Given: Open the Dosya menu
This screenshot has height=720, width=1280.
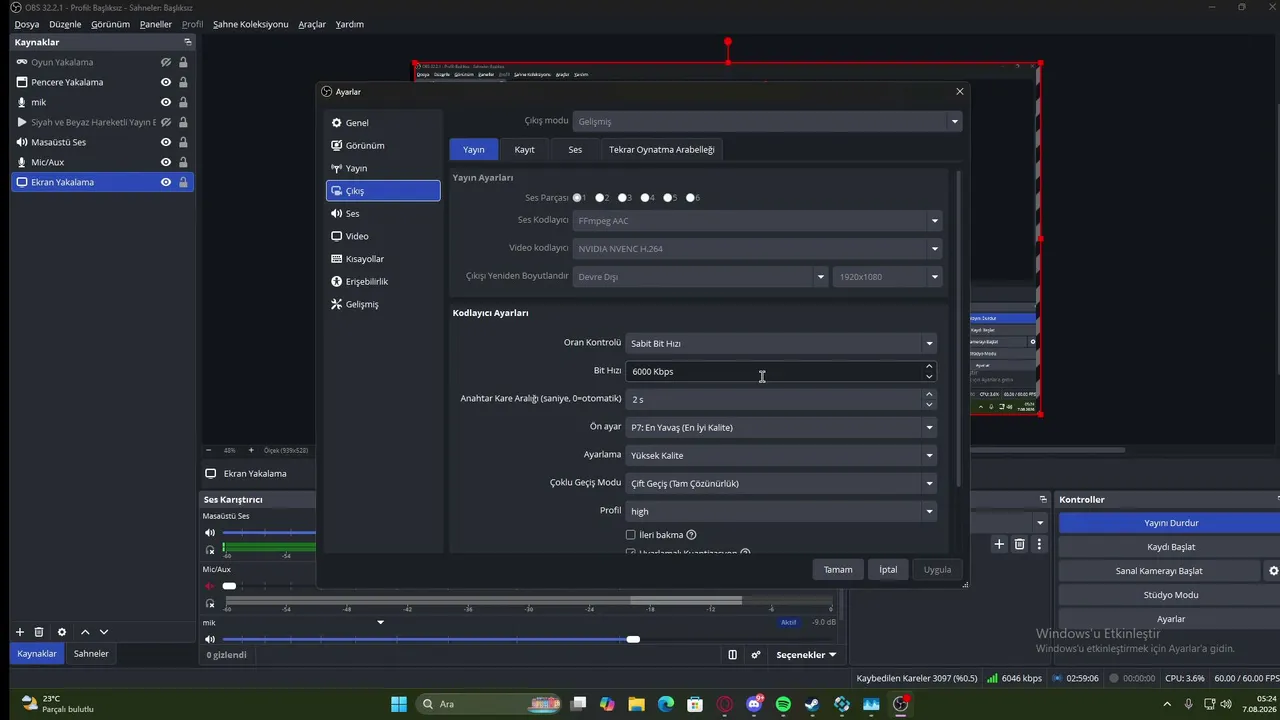Looking at the screenshot, I should coord(27,24).
